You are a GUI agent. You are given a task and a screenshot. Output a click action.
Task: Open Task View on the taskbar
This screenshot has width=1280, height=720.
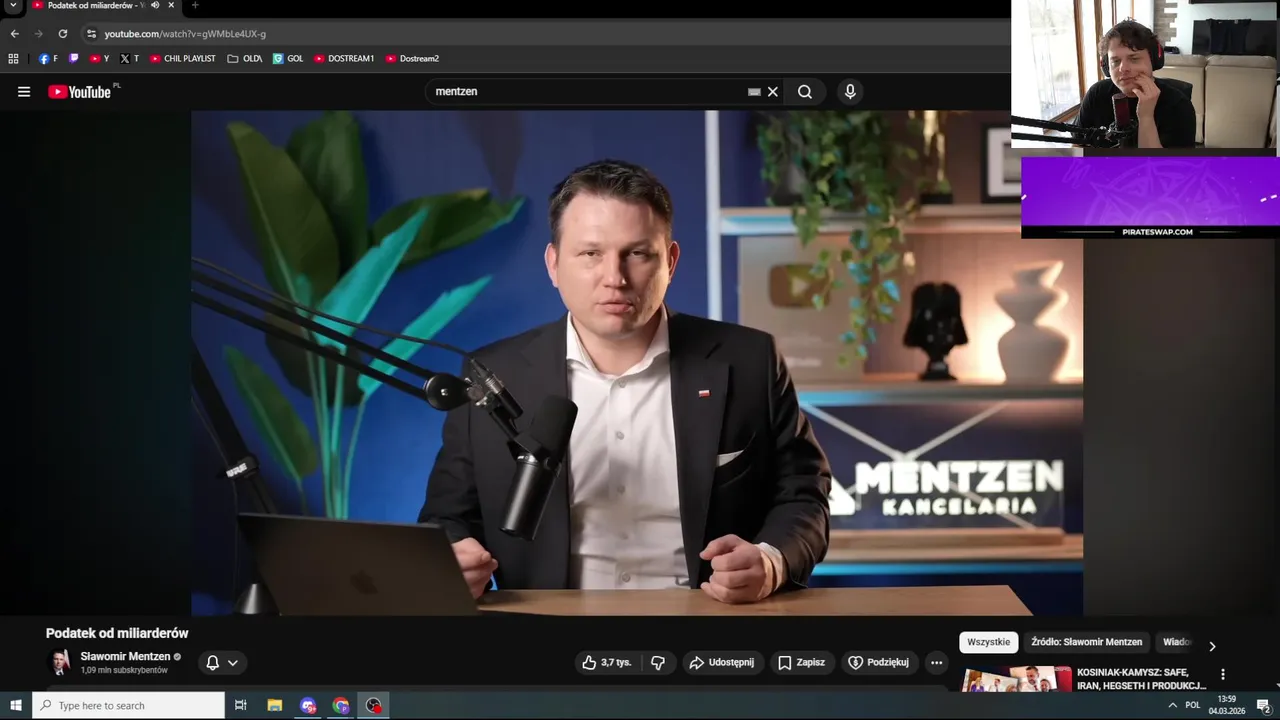point(241,706)
